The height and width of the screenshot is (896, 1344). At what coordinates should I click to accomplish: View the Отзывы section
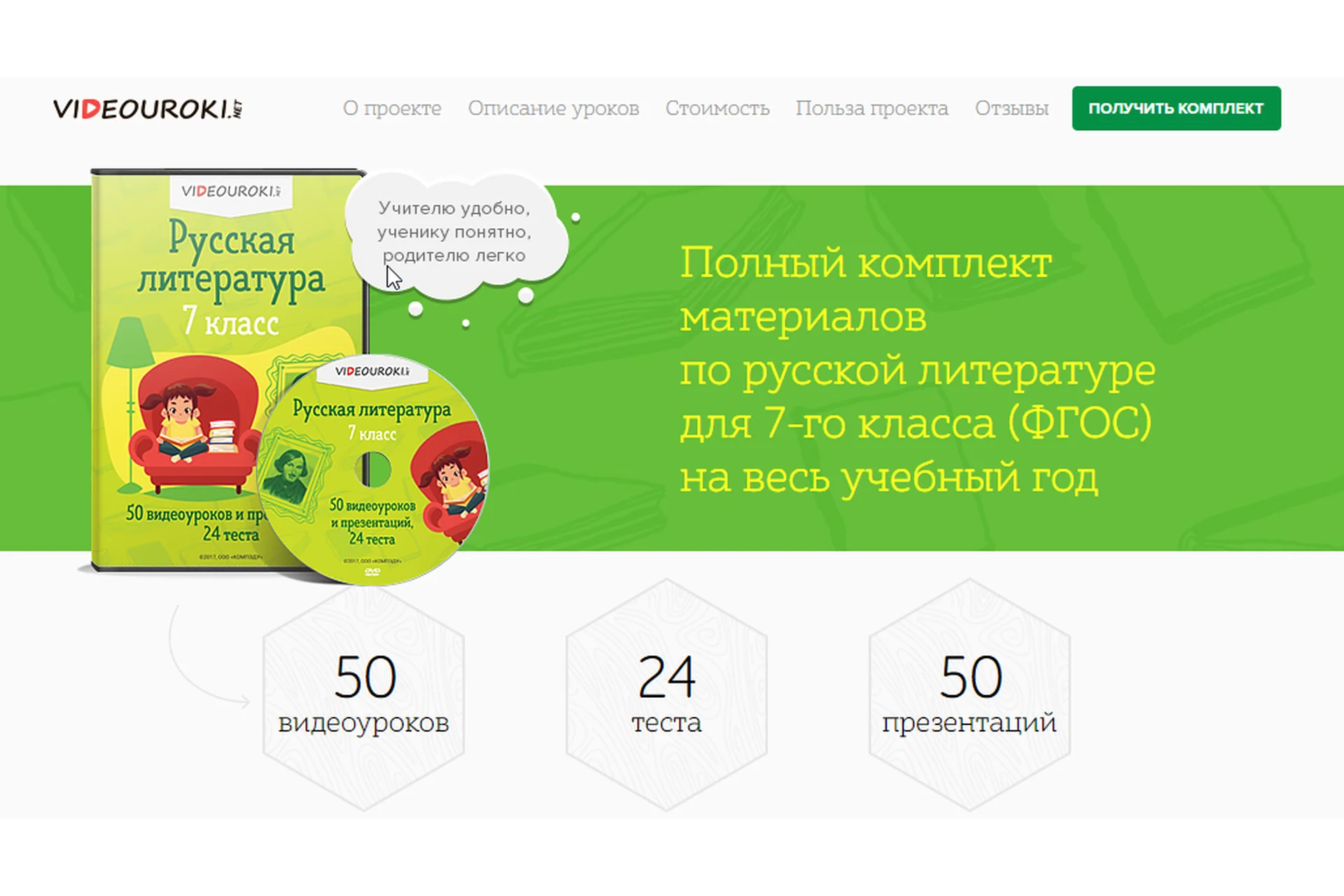[x=1012, y=108]
